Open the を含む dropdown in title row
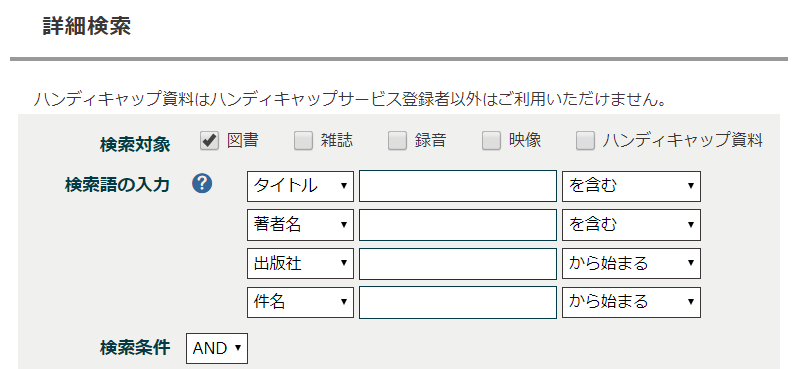796x369 pixels. (631, 186)
